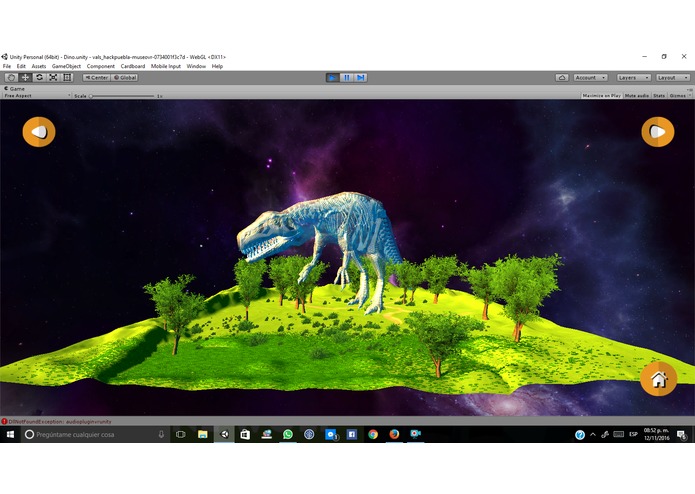Screen dimensions: 695x494
Task: Select the Scale tool in toolbar
Action: 53,78
